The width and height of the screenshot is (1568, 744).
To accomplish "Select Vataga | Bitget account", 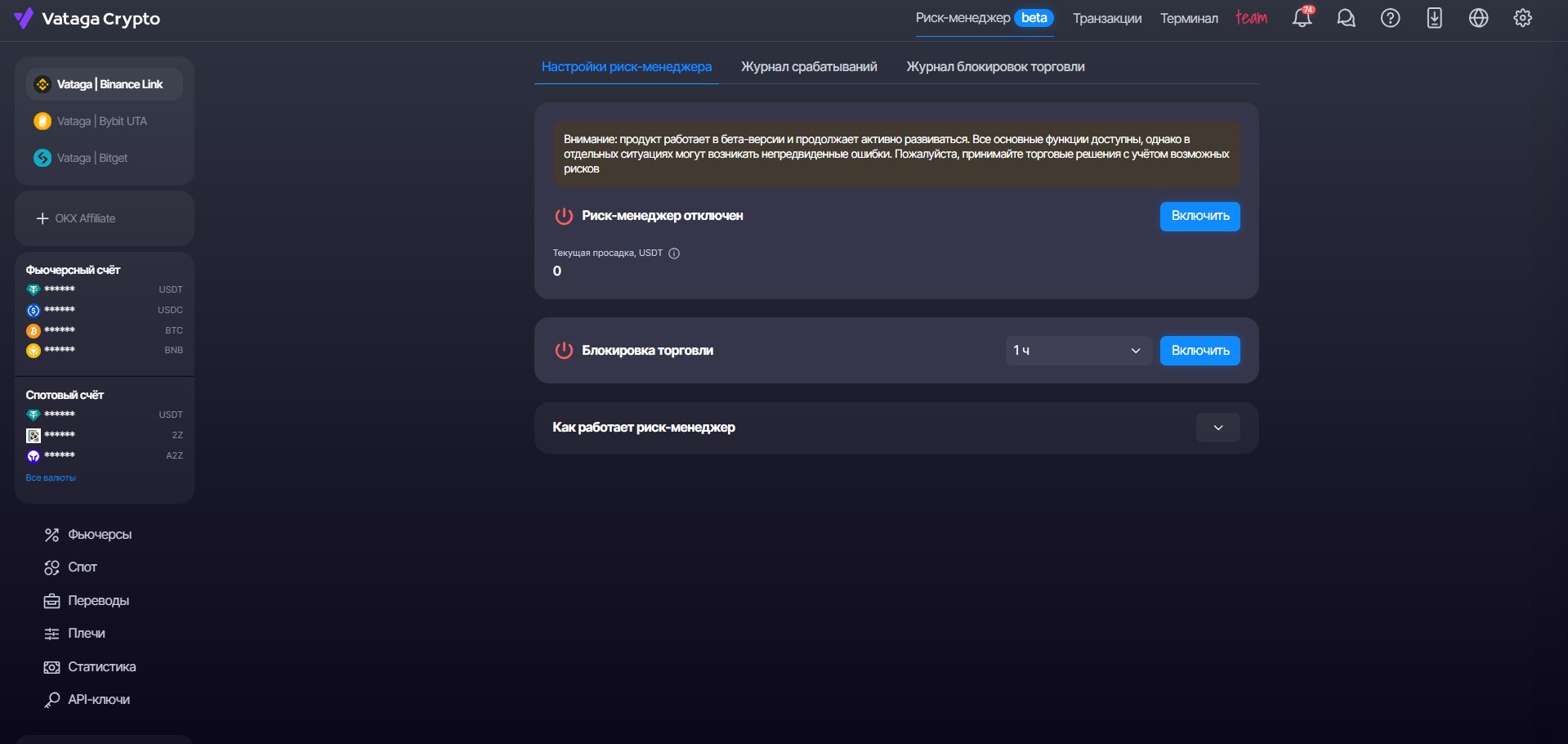I will (105, 158).
